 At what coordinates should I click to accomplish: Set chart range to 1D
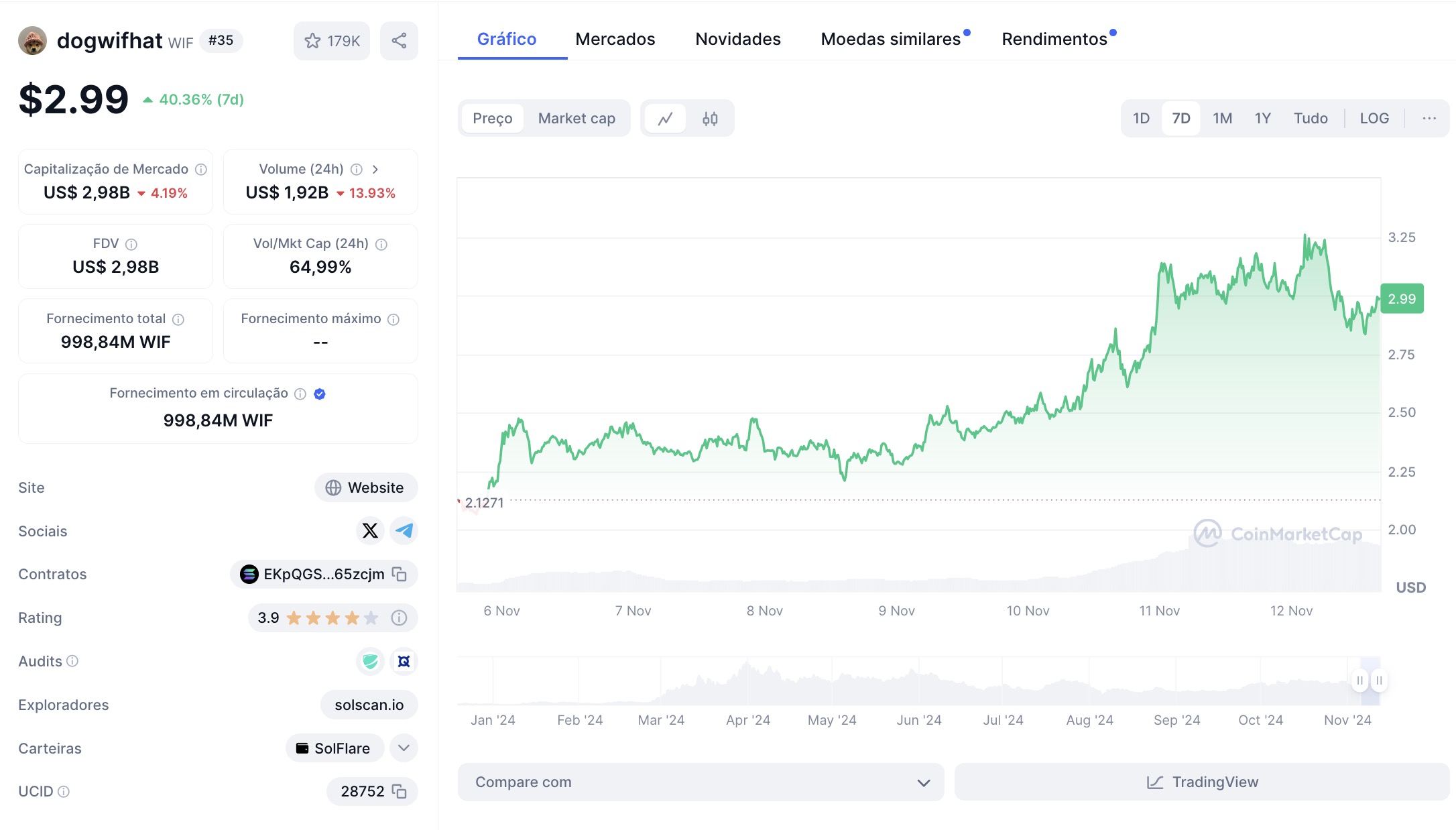1142,119
